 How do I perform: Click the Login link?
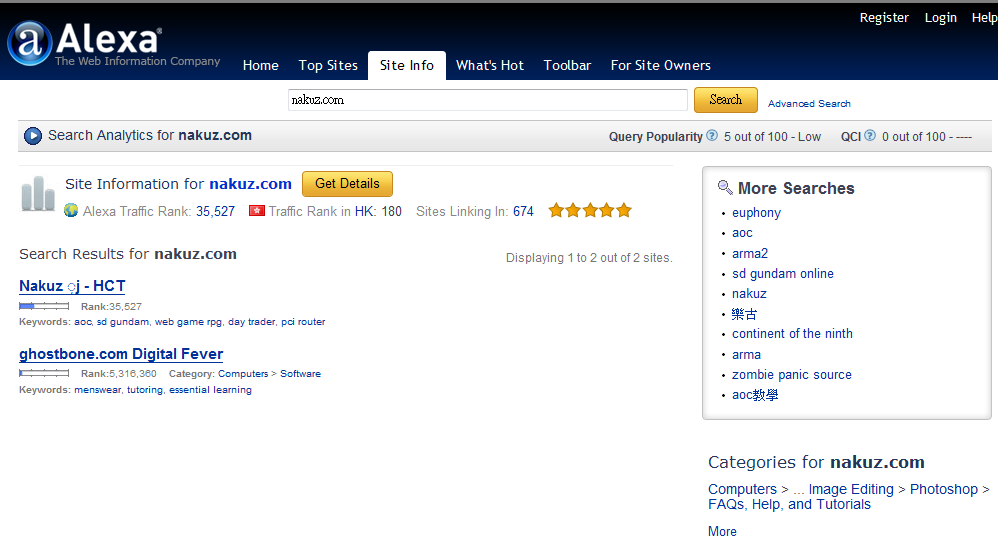click(941, 18)
